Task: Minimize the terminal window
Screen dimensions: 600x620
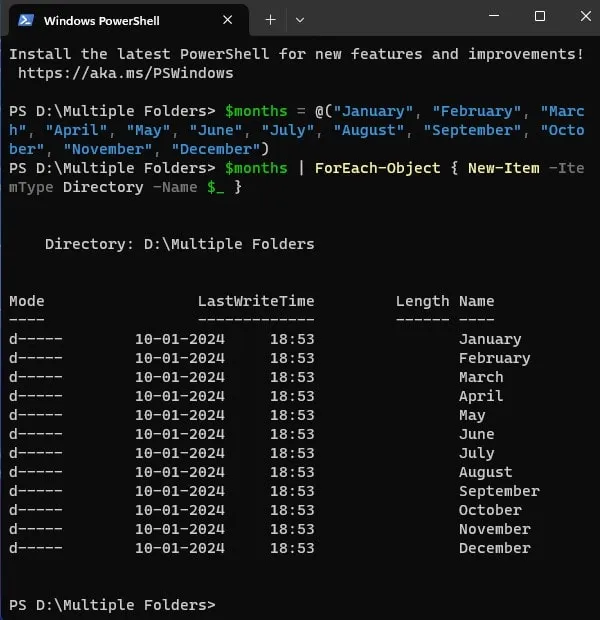Action: [x=494, y=16]
